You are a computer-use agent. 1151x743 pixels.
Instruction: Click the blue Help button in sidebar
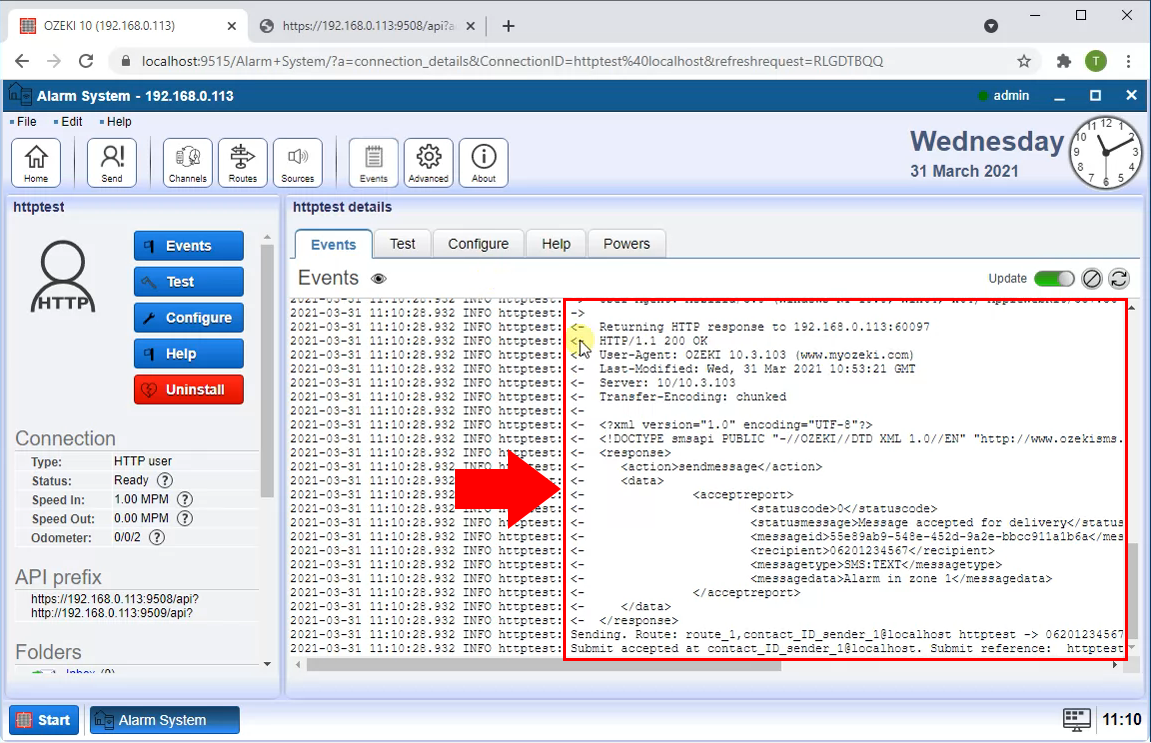[x=189, y=354]
